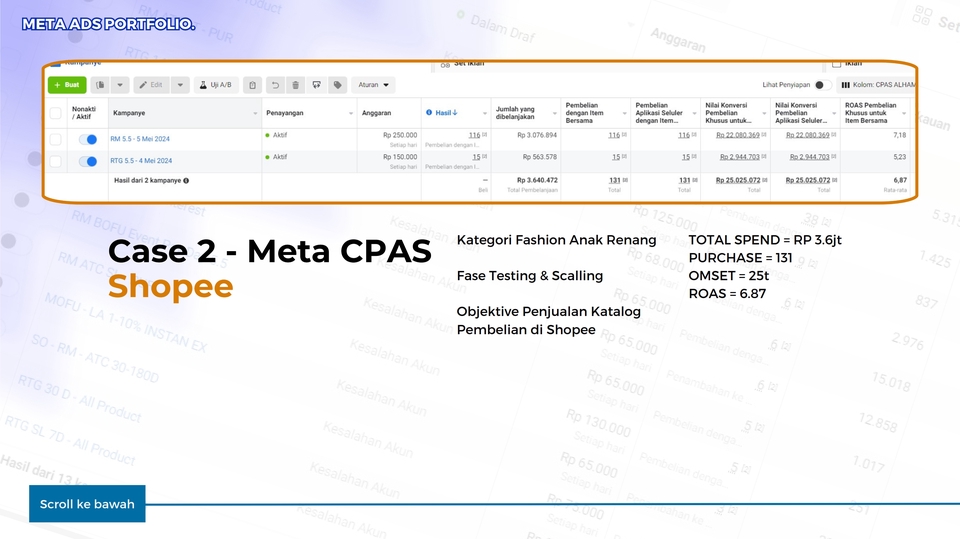
Task: Click total spend Rp 3.640.472
Action: [x=537, y=181]
